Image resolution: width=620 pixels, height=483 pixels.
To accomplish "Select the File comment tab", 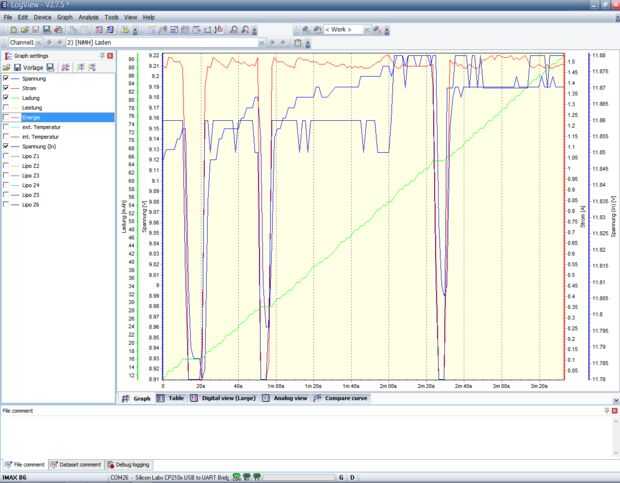I will [25, 464].
